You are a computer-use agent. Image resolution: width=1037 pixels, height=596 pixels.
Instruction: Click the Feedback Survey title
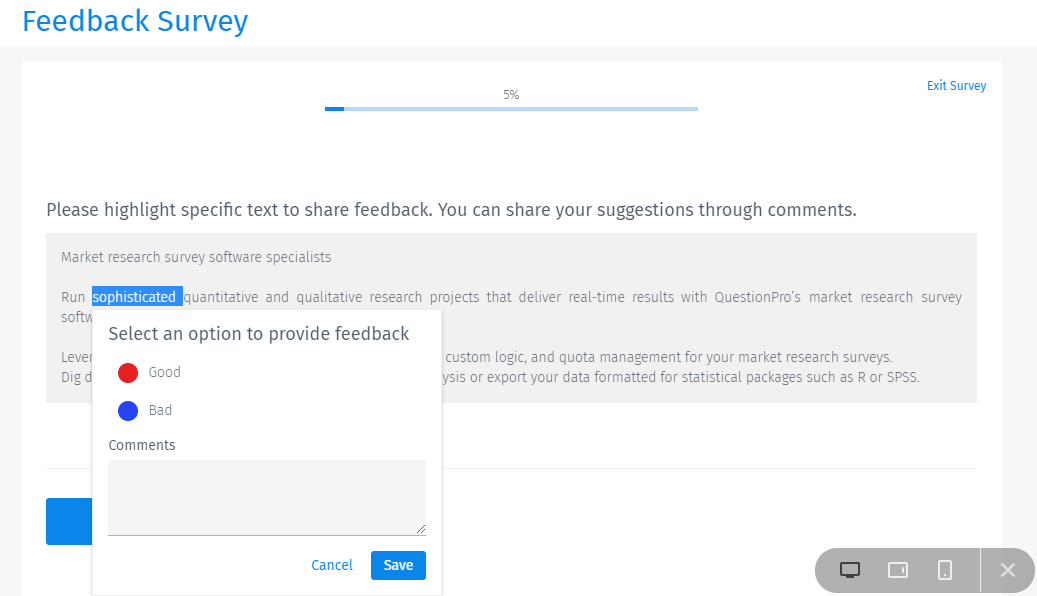click(135, 21)
